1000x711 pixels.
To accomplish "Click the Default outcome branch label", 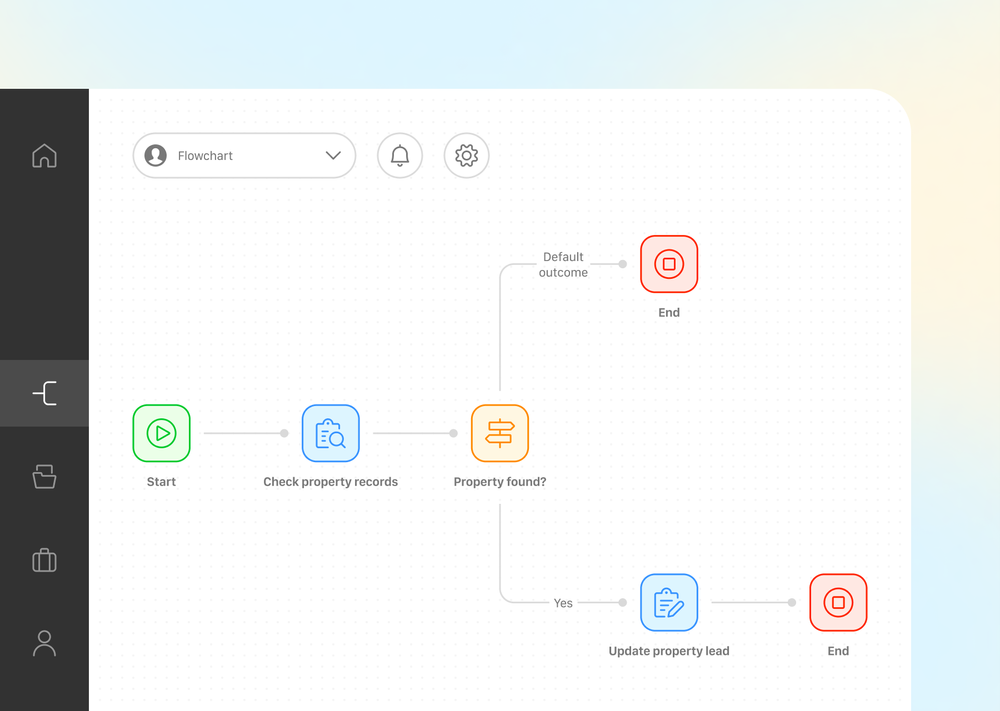I will (563, 264).
